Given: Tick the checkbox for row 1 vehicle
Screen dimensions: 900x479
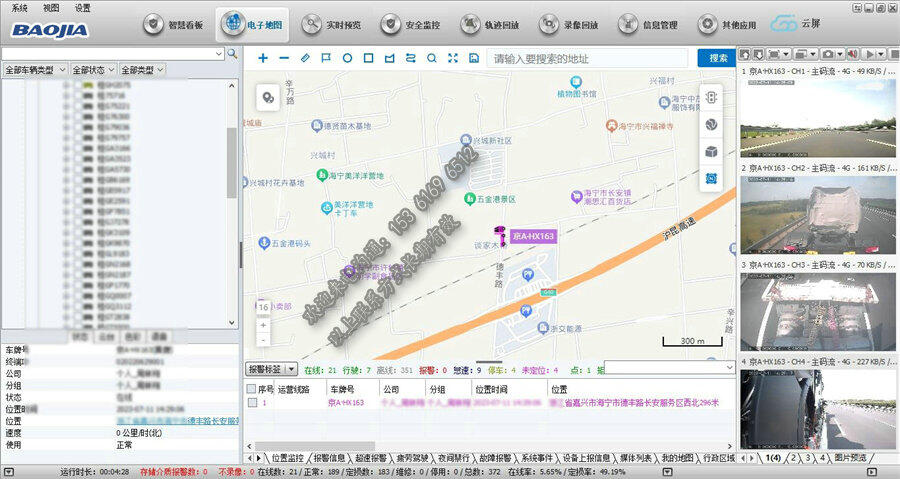Looking at the screenshot, I should [253, 403].
